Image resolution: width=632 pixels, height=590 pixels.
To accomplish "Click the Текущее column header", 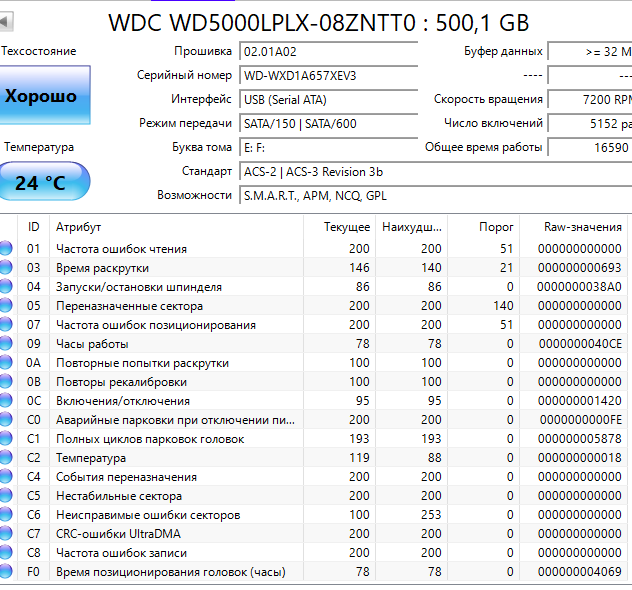I will tap(346, 227).
